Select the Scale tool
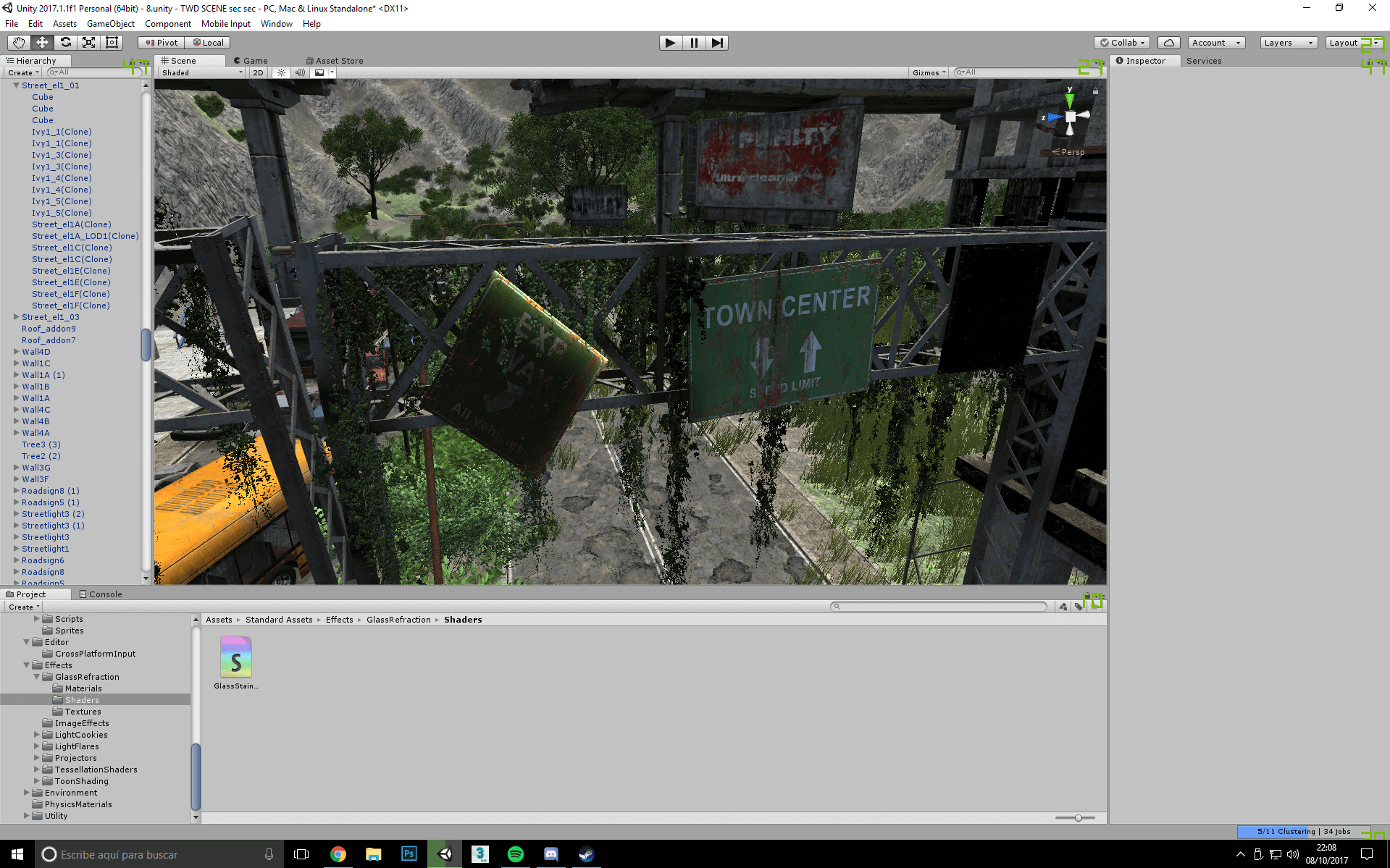1390x868 pixels. (x=88, y=43)
